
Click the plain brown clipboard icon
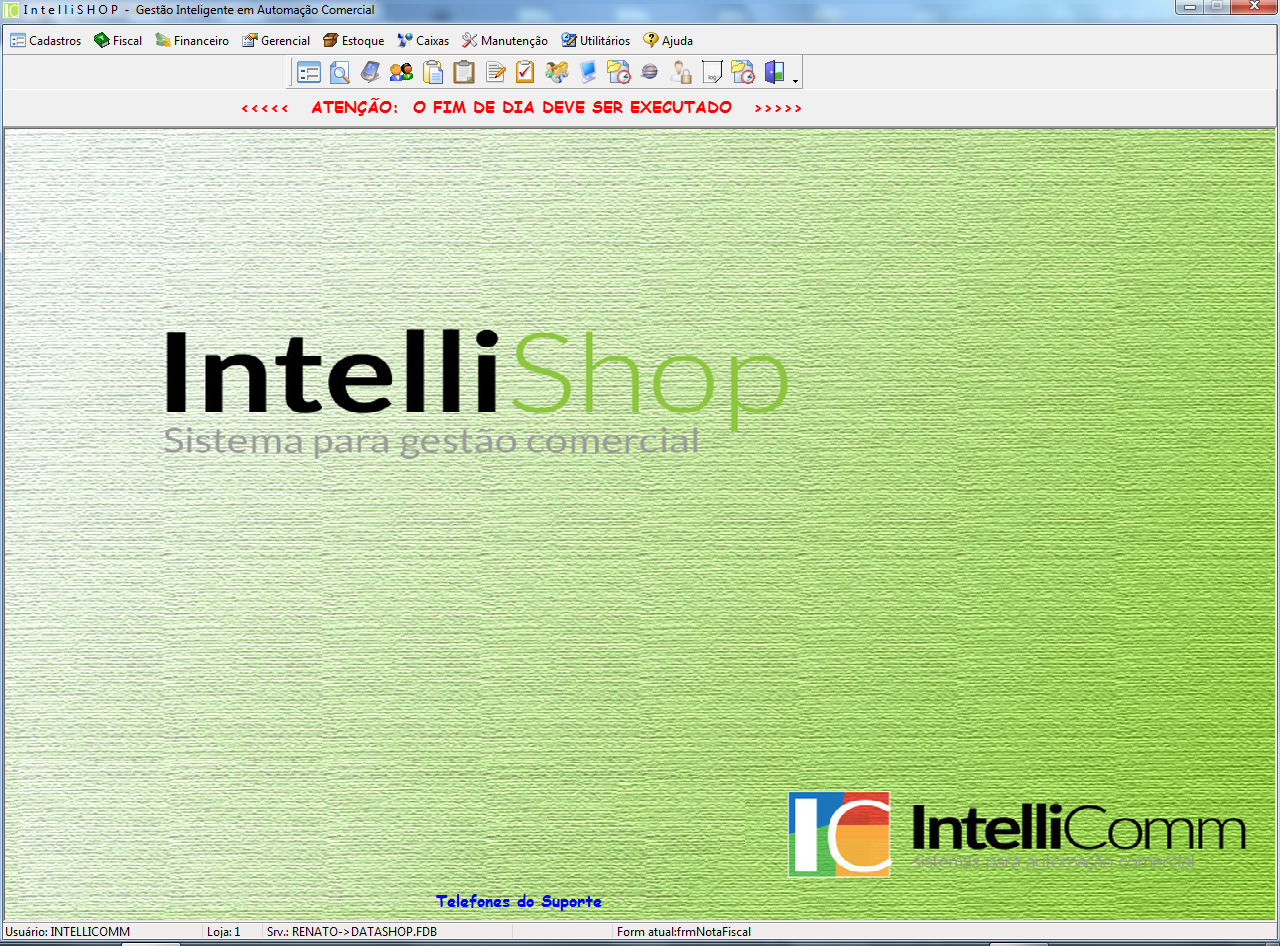pyautogui.click(x=464, y=72)
